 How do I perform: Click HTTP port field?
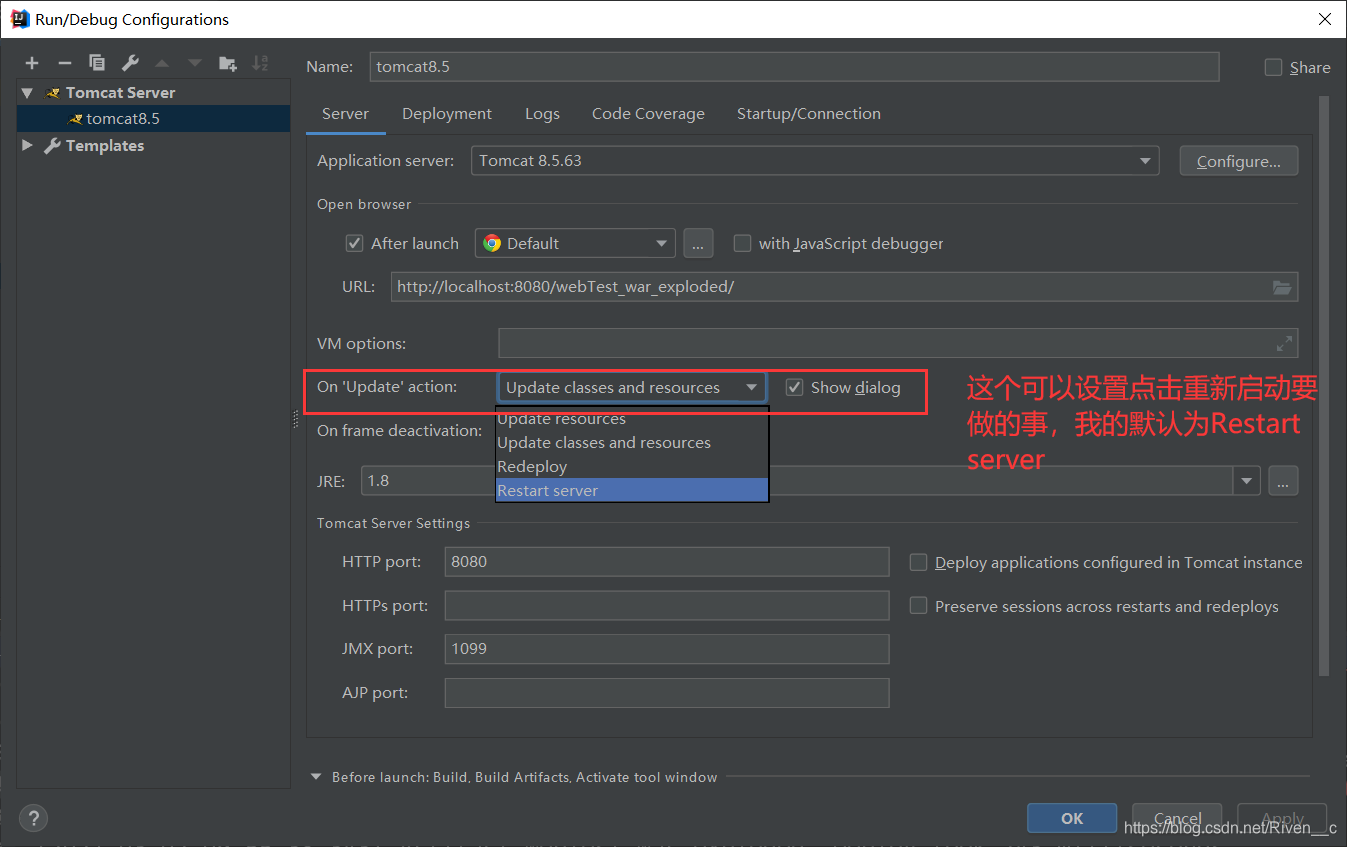pyautogui.click(x=666, y=562)
